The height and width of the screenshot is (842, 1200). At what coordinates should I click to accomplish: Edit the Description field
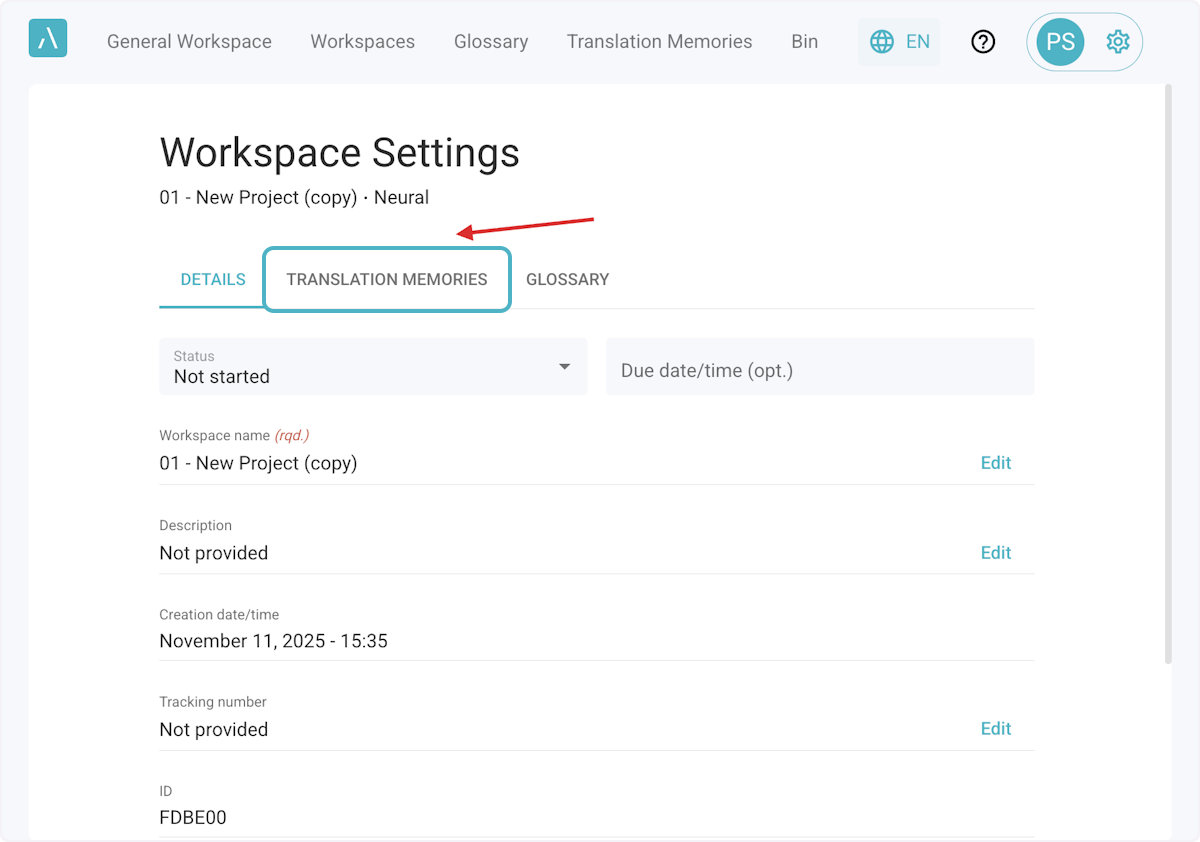coord(995,553)
